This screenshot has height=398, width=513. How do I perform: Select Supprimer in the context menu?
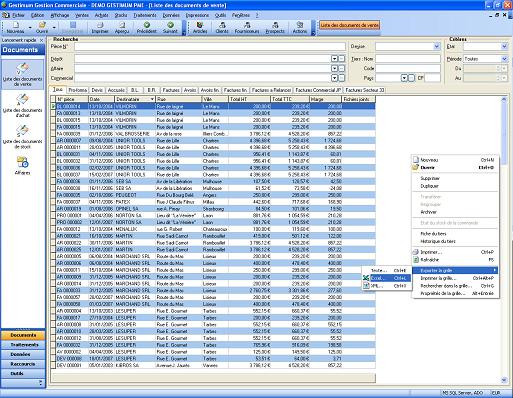[455, 178]
